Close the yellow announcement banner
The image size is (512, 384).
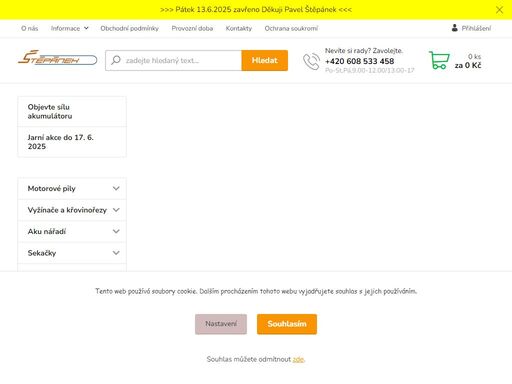[x=499, y=10]
